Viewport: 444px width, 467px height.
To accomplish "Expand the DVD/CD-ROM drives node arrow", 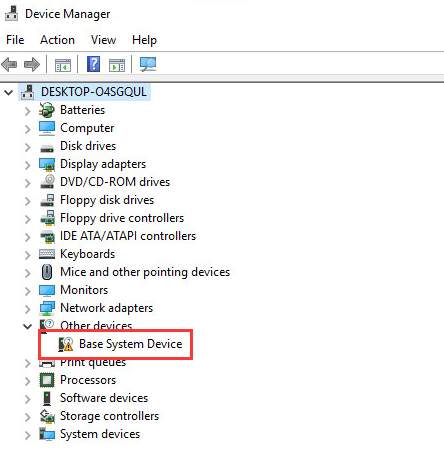I will [28, 183].
